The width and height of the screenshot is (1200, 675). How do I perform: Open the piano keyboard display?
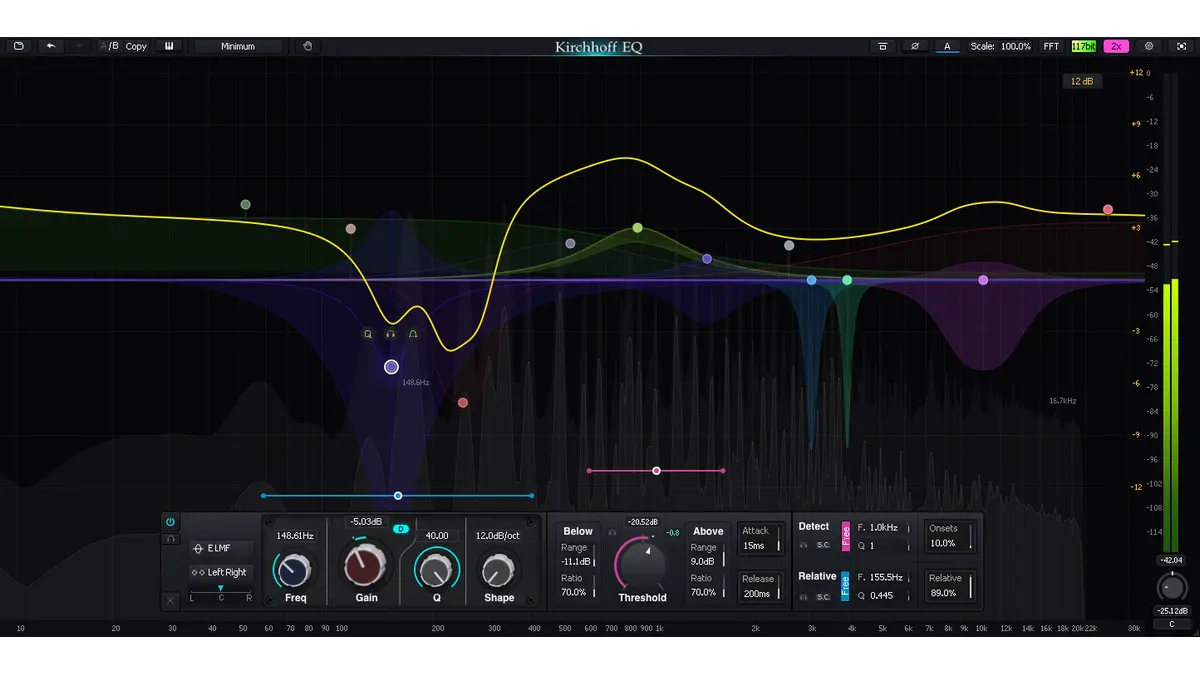click(169, 46)
